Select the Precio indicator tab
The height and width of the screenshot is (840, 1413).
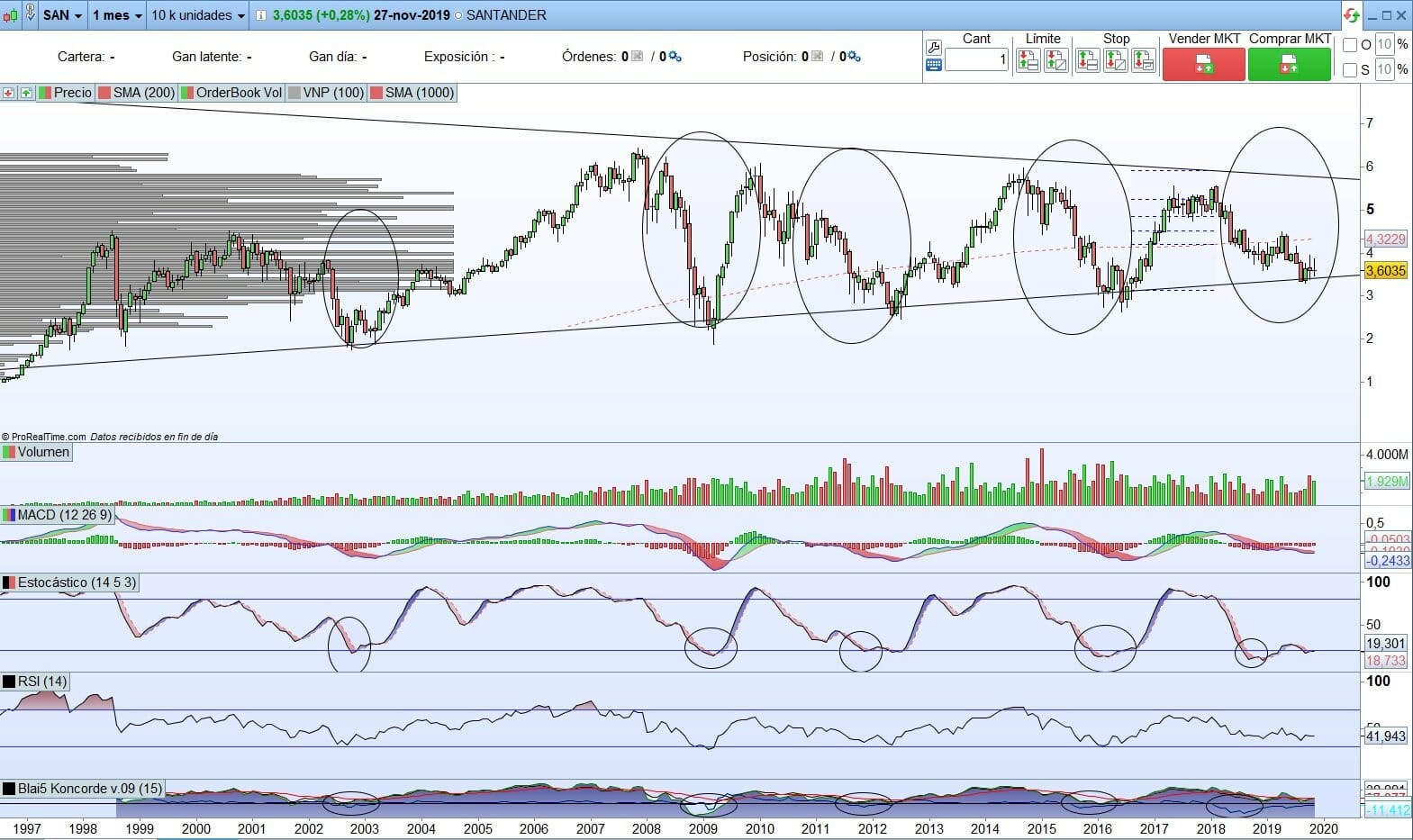(65, 93)
